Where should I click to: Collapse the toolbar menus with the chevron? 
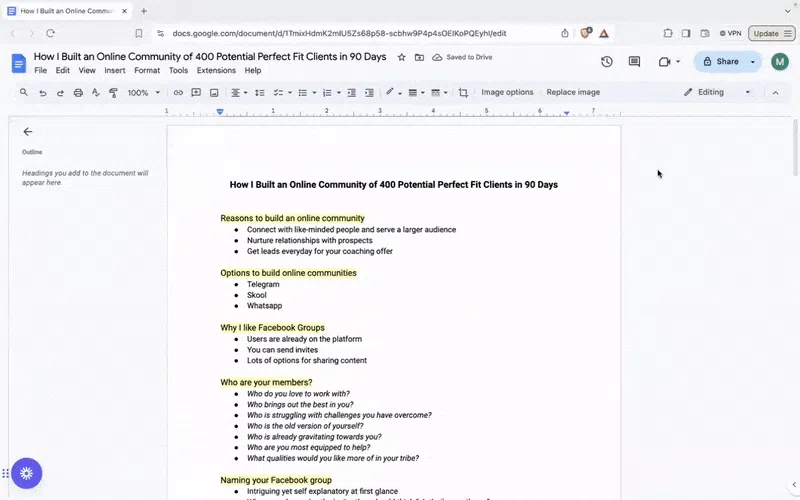coord(776,93)
